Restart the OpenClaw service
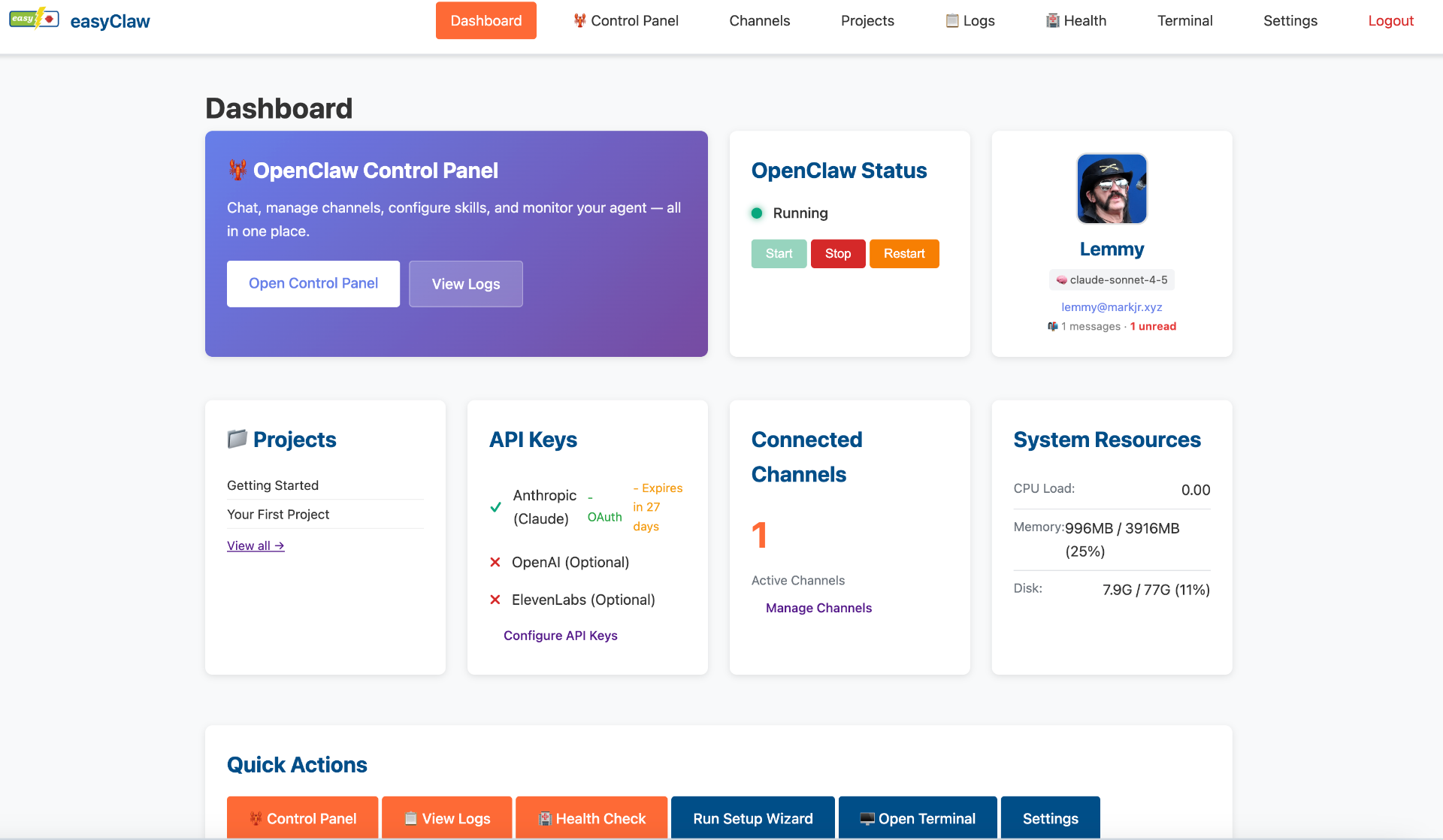1443x840 pixels. [903, 253]
